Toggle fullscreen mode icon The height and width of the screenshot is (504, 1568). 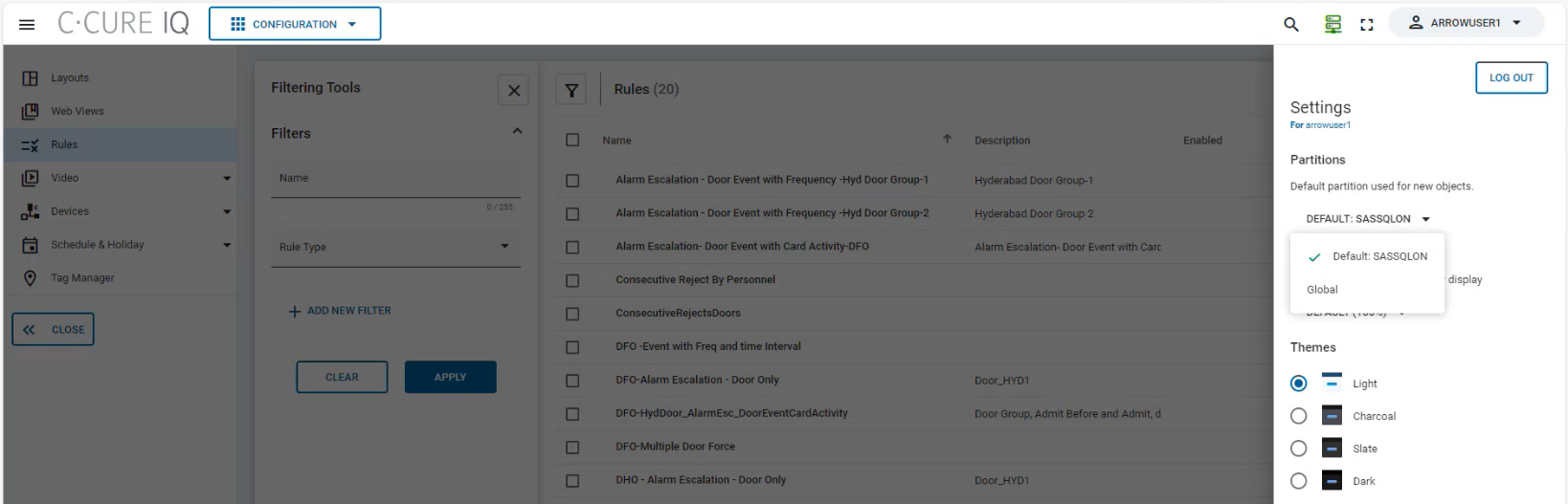click(x=1367, y=24)
